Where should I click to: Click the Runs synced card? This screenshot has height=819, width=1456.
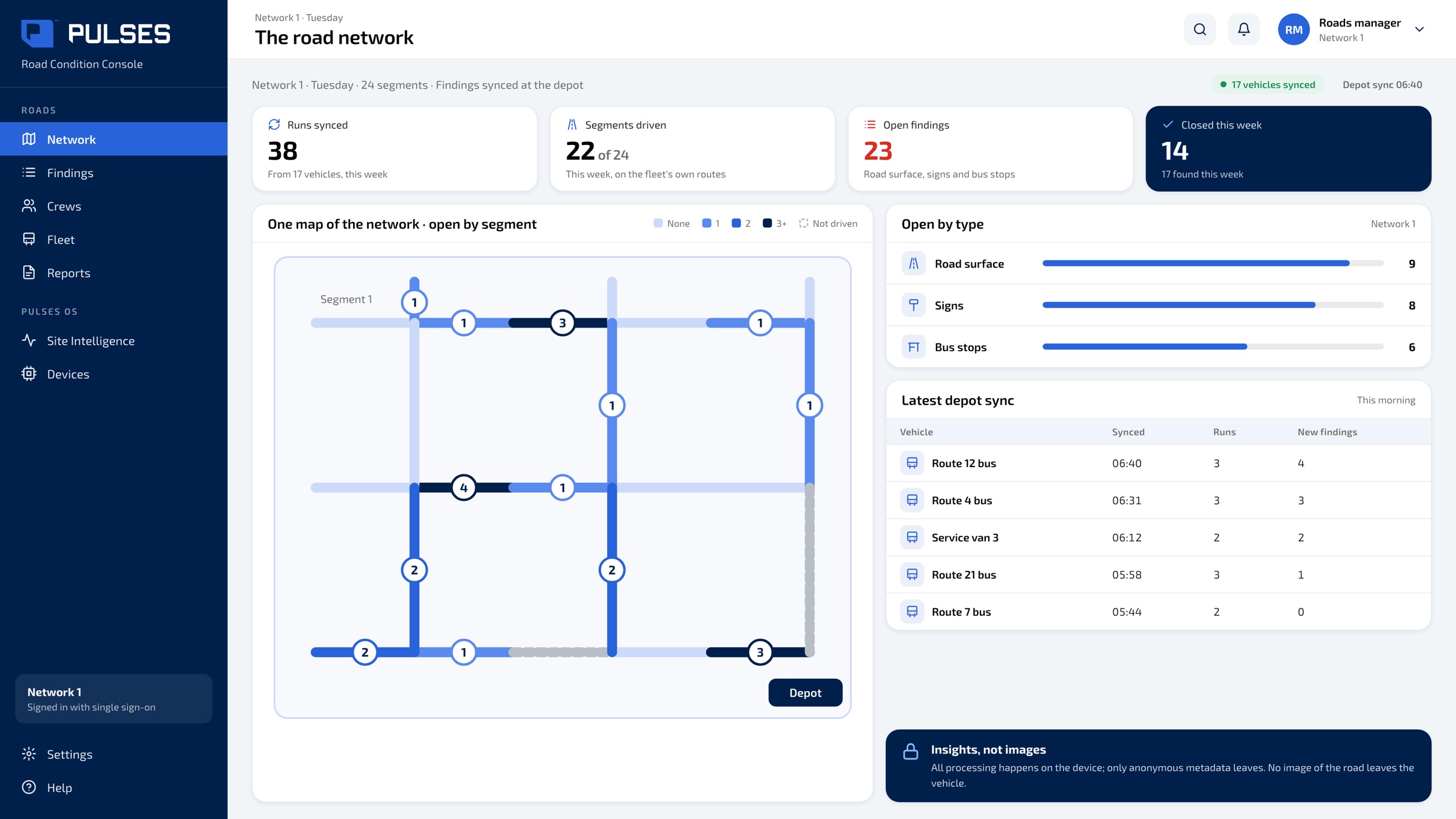394,149
